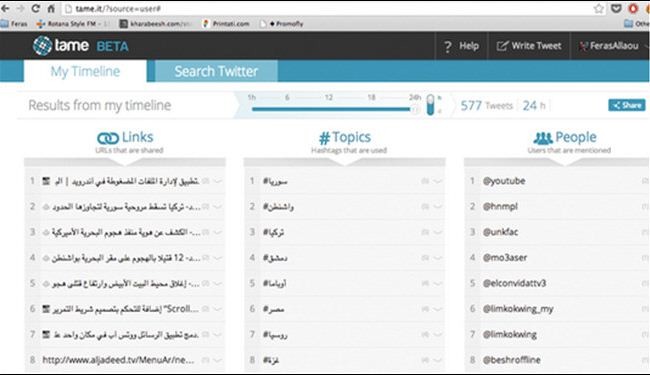Open the Promofly bookmark
650x375 pixels.
[282, 24]
